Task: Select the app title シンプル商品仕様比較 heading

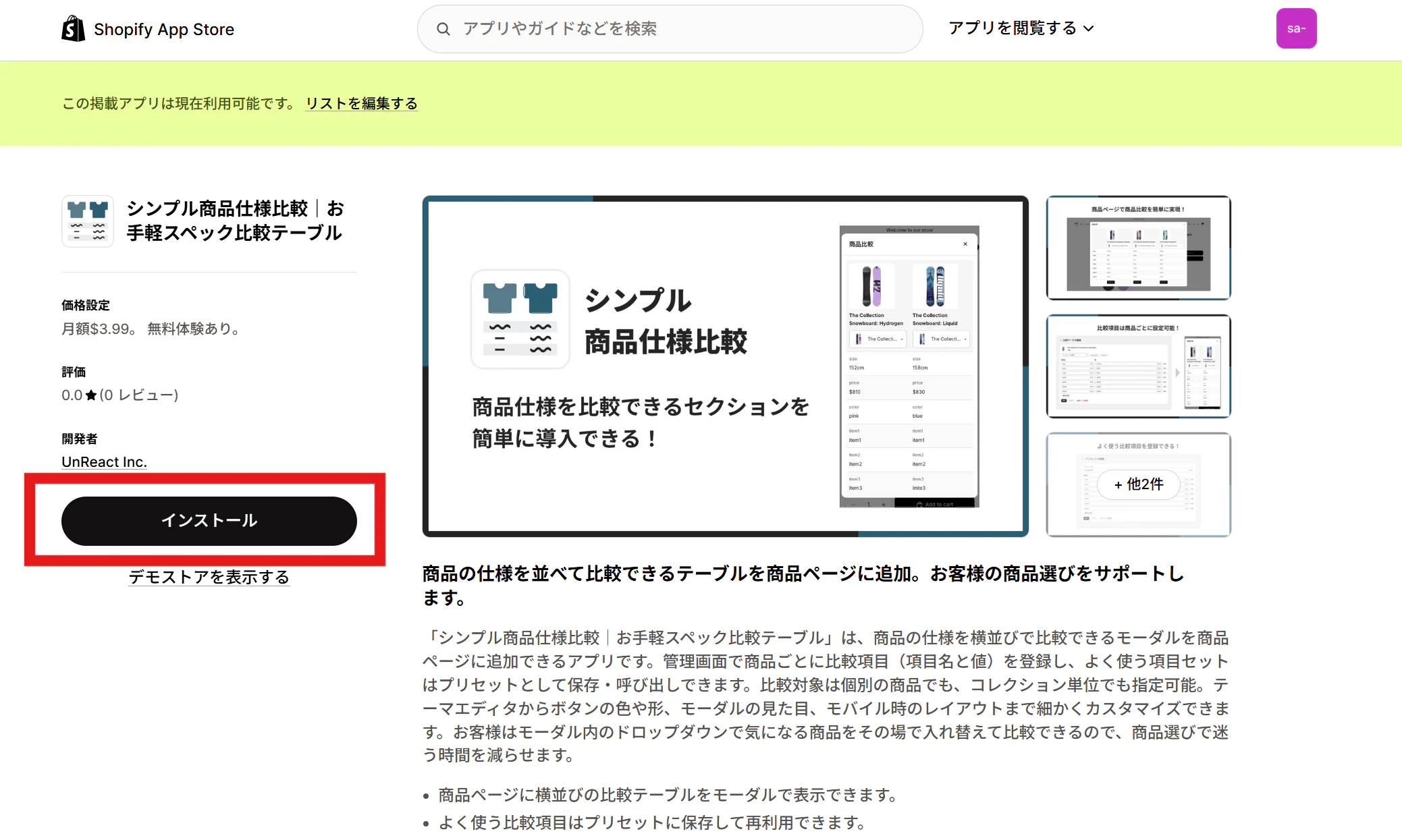Action: (x=235, y=221)
